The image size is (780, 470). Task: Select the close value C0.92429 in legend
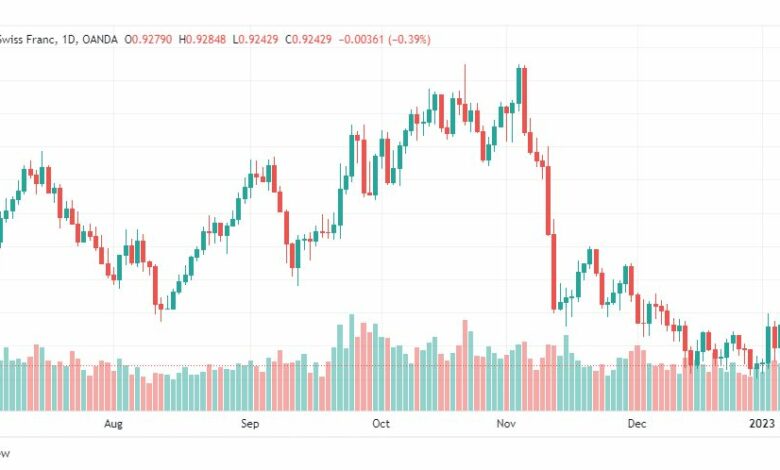(x=308, y=39)
